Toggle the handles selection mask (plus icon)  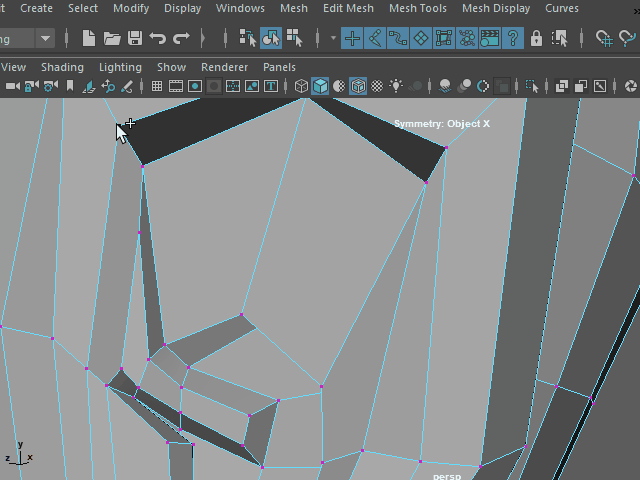(352, 39)
